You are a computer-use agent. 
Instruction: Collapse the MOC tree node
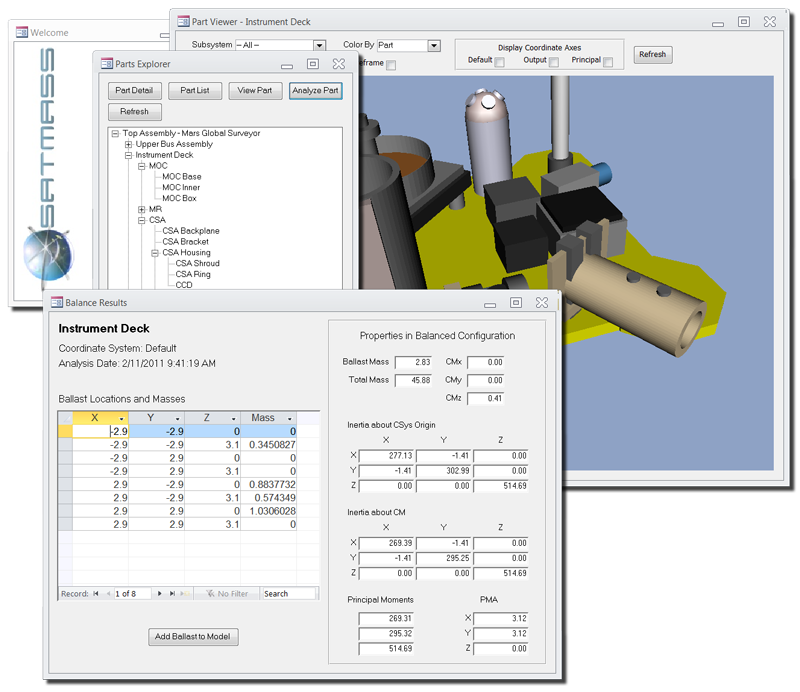click(x=142, y=166)
